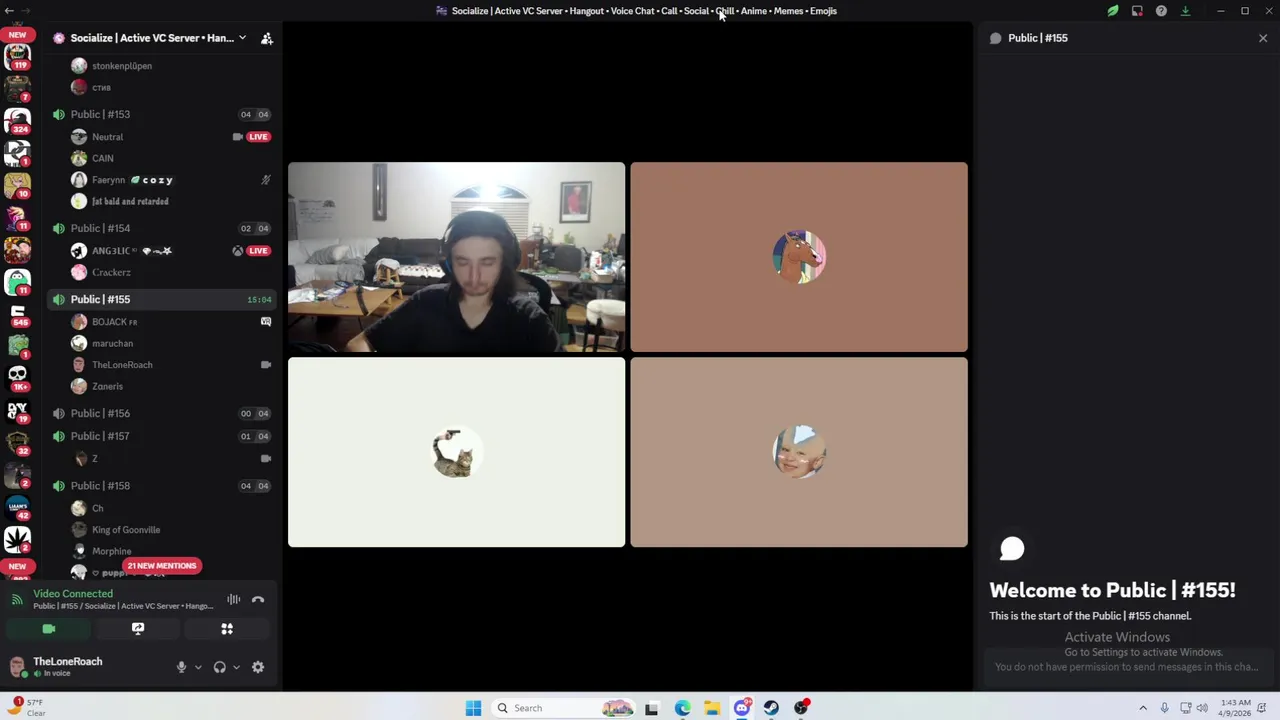Click screen-share indicator next to BOJACK
This screenshot has width=1280, height=720.
[x=266, y=322]
